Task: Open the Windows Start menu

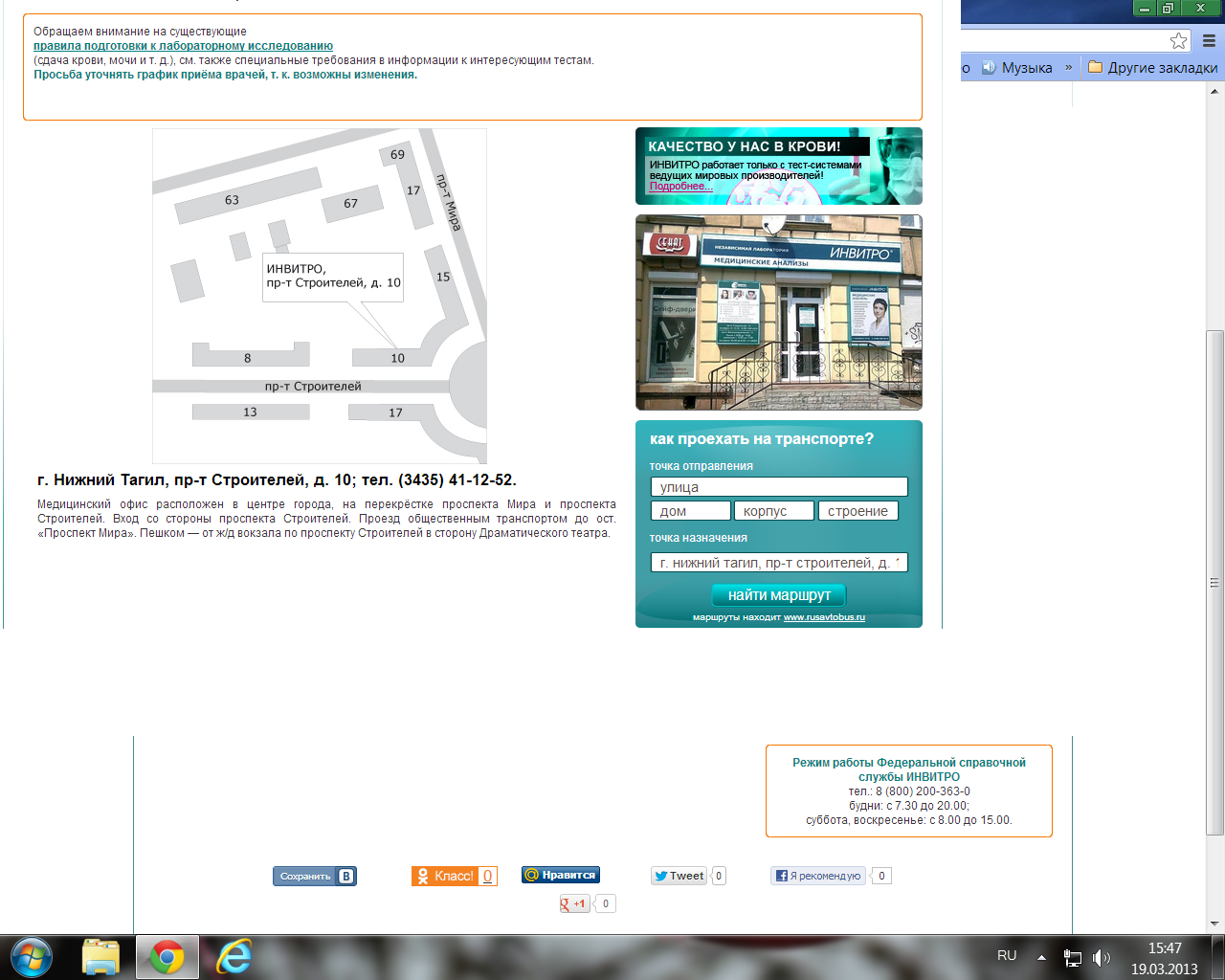Action: click(31, 957)
